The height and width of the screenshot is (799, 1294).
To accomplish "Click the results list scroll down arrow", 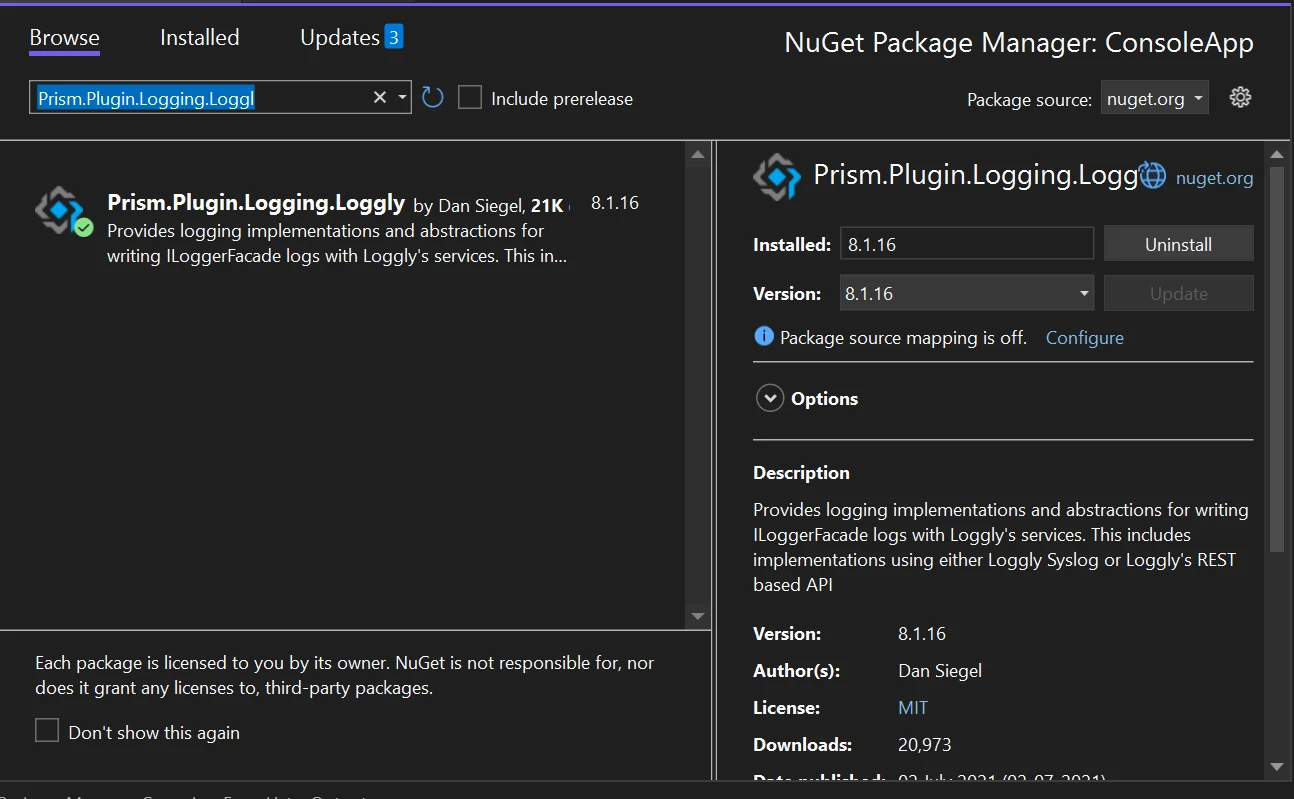I will pos(698,616).
